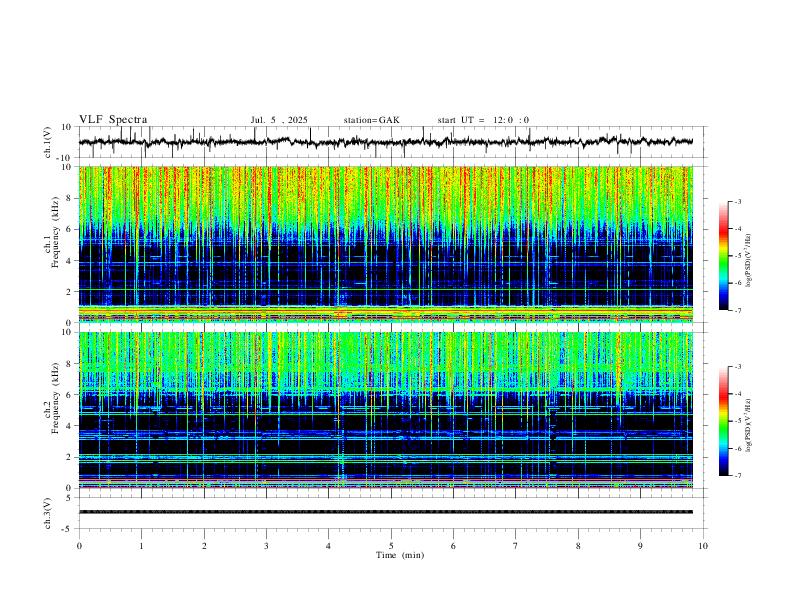Click the "-7" tick of ch.2 colorbar

(738, 475)
